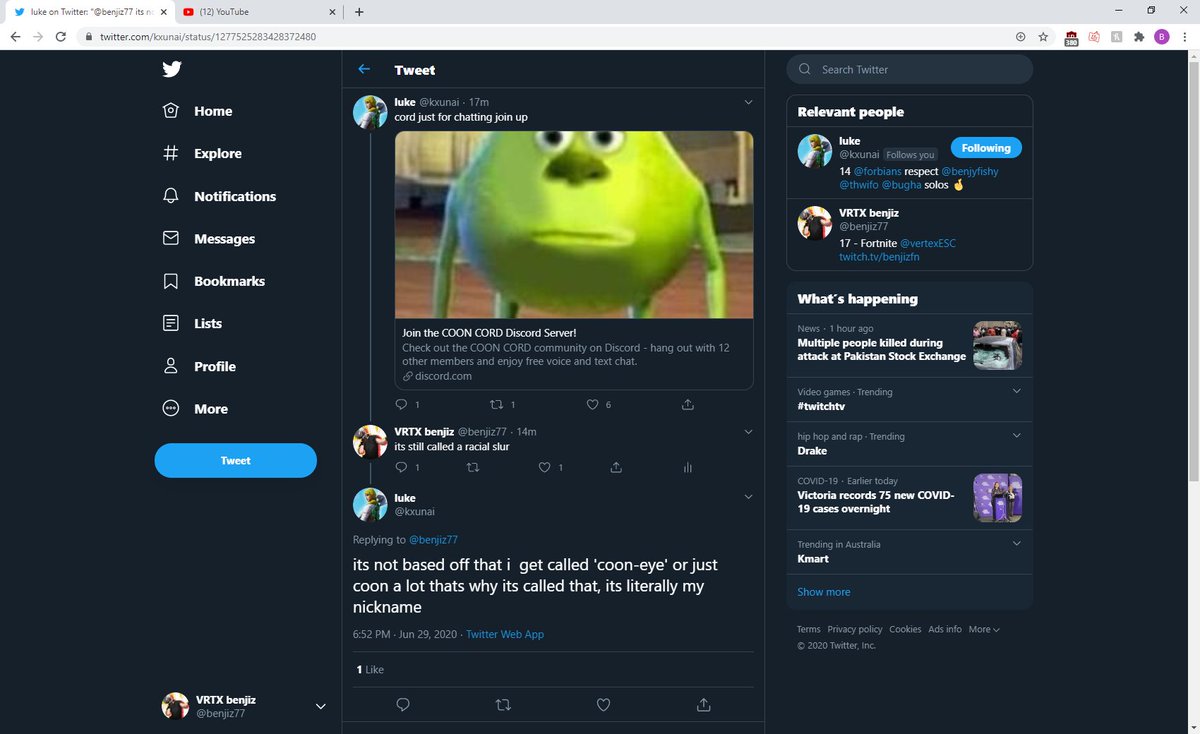Open the COON CORD Discord link card
Viewport: 1200px width, 734px height.
coord(573,354)
